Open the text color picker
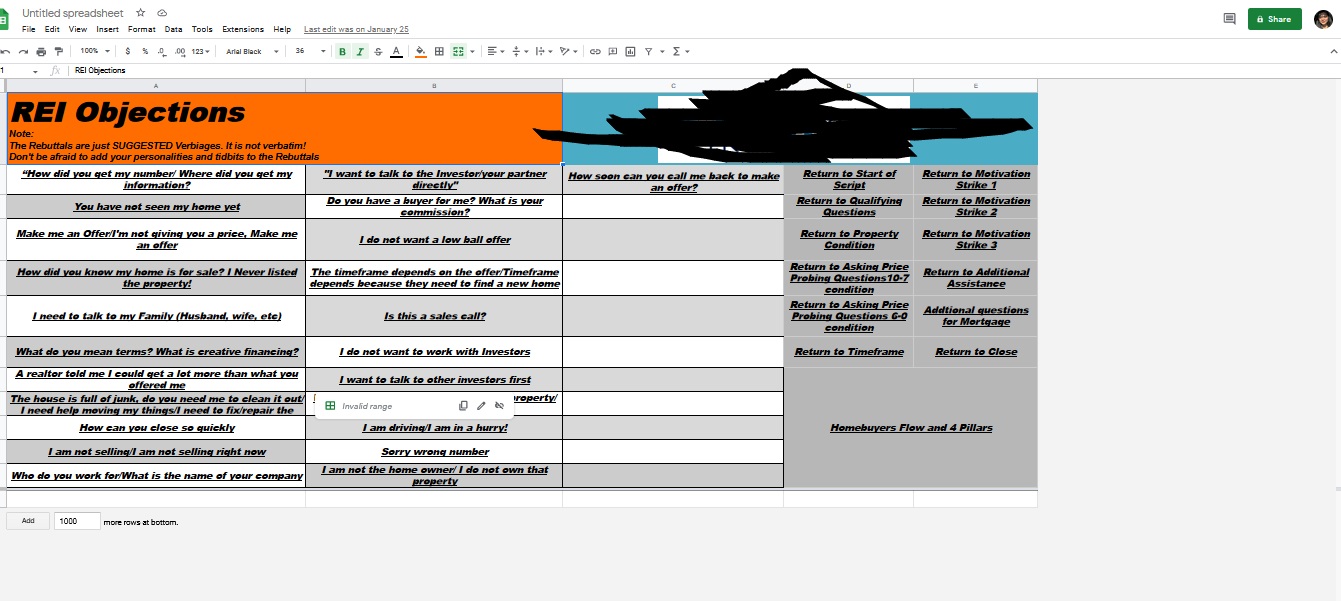 point(396,51)
